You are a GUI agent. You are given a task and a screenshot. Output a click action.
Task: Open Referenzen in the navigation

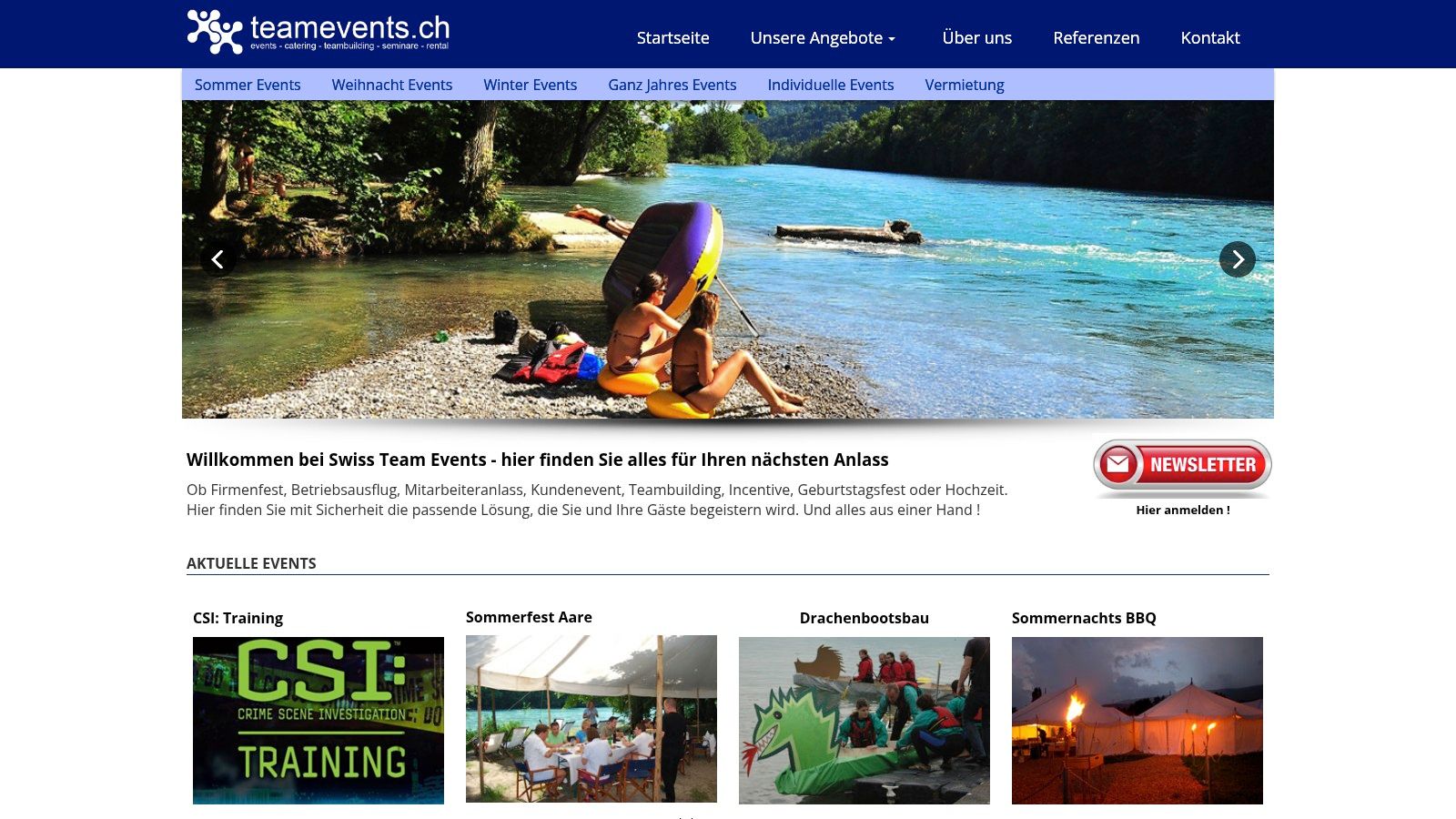click(1096, 37)
